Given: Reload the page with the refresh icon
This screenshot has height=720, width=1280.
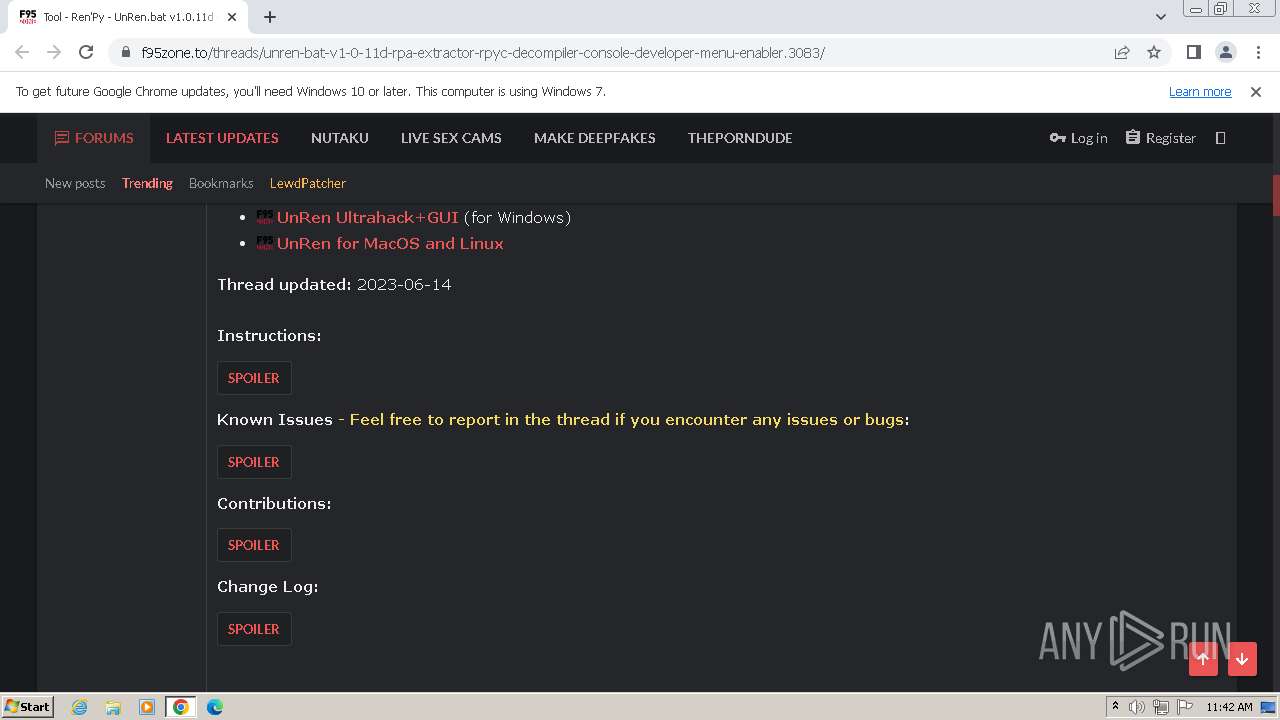Looking at the screenshot, I should point(86,52).
